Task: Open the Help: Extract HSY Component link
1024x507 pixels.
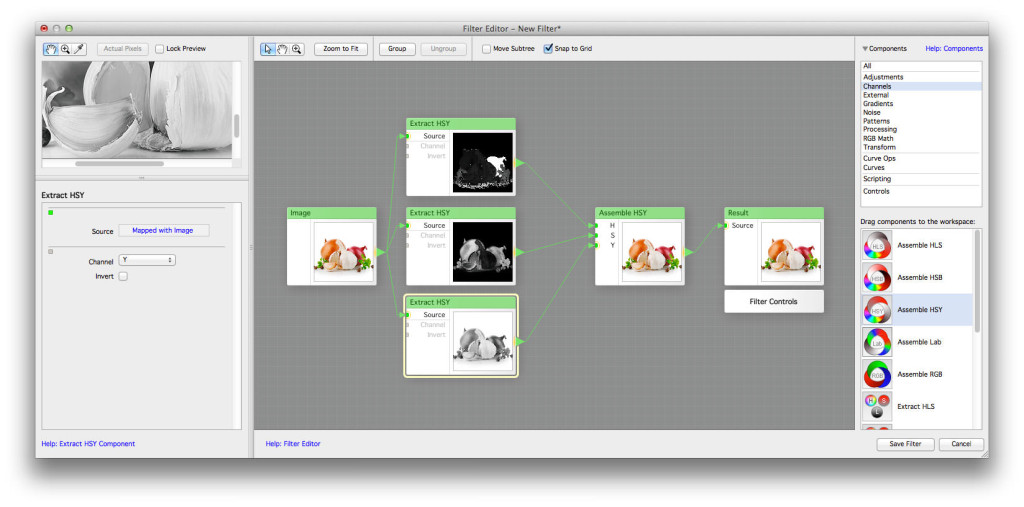Action: [x=88, y=444]
